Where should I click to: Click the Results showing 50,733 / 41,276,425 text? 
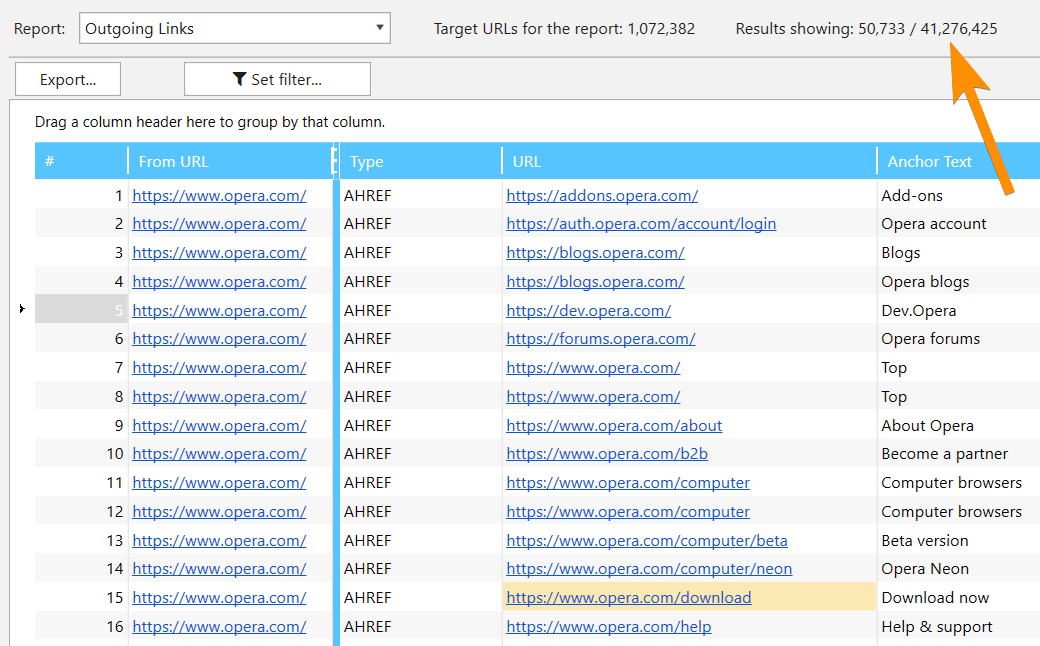click(866, 29)
